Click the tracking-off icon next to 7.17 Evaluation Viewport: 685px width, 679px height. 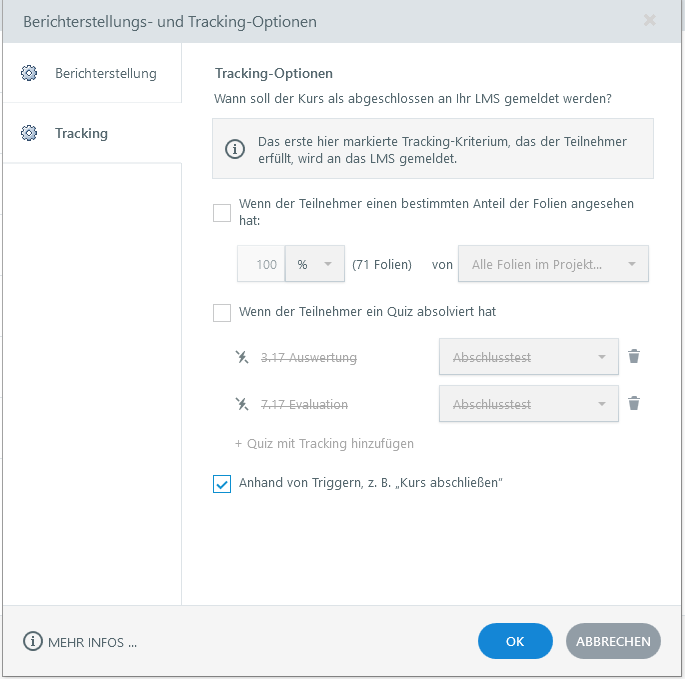tap(241, 404)
